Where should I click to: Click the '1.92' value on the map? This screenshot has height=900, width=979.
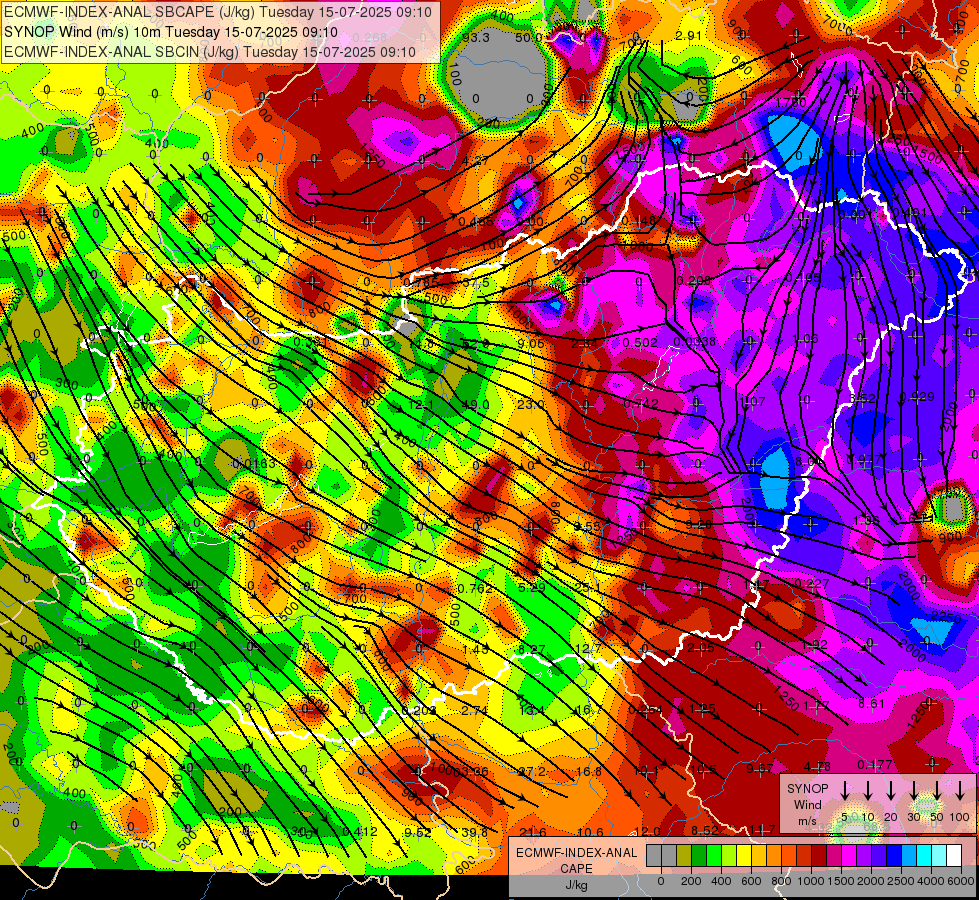point(814,645)
